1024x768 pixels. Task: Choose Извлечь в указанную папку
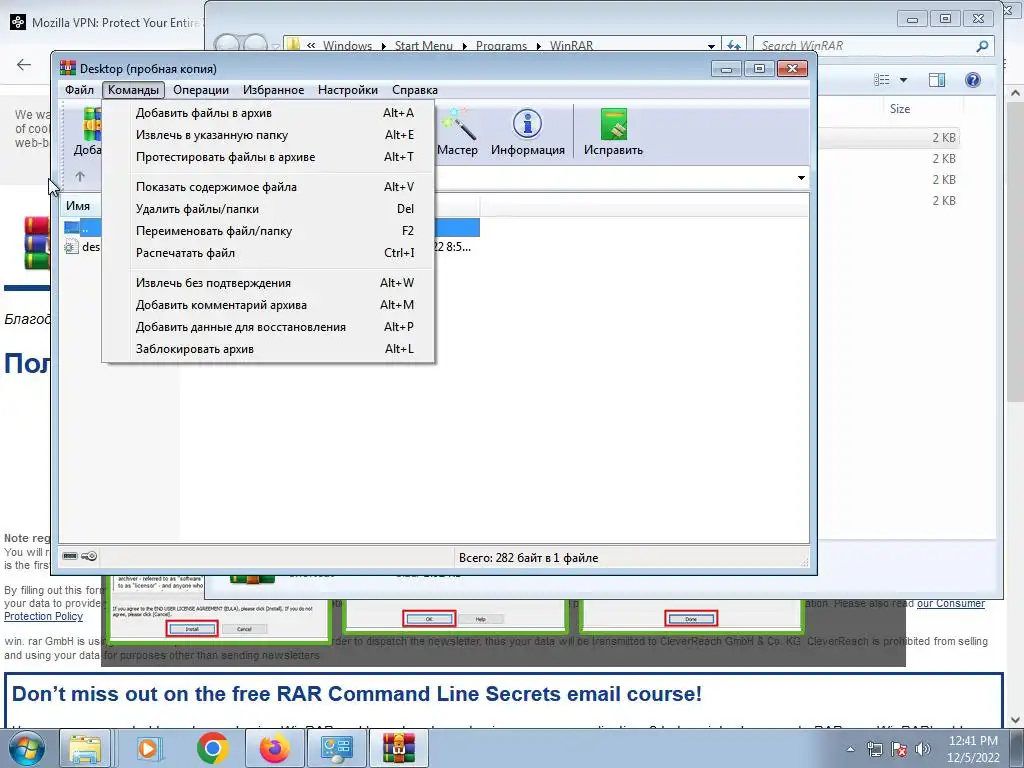click(268, 135)
